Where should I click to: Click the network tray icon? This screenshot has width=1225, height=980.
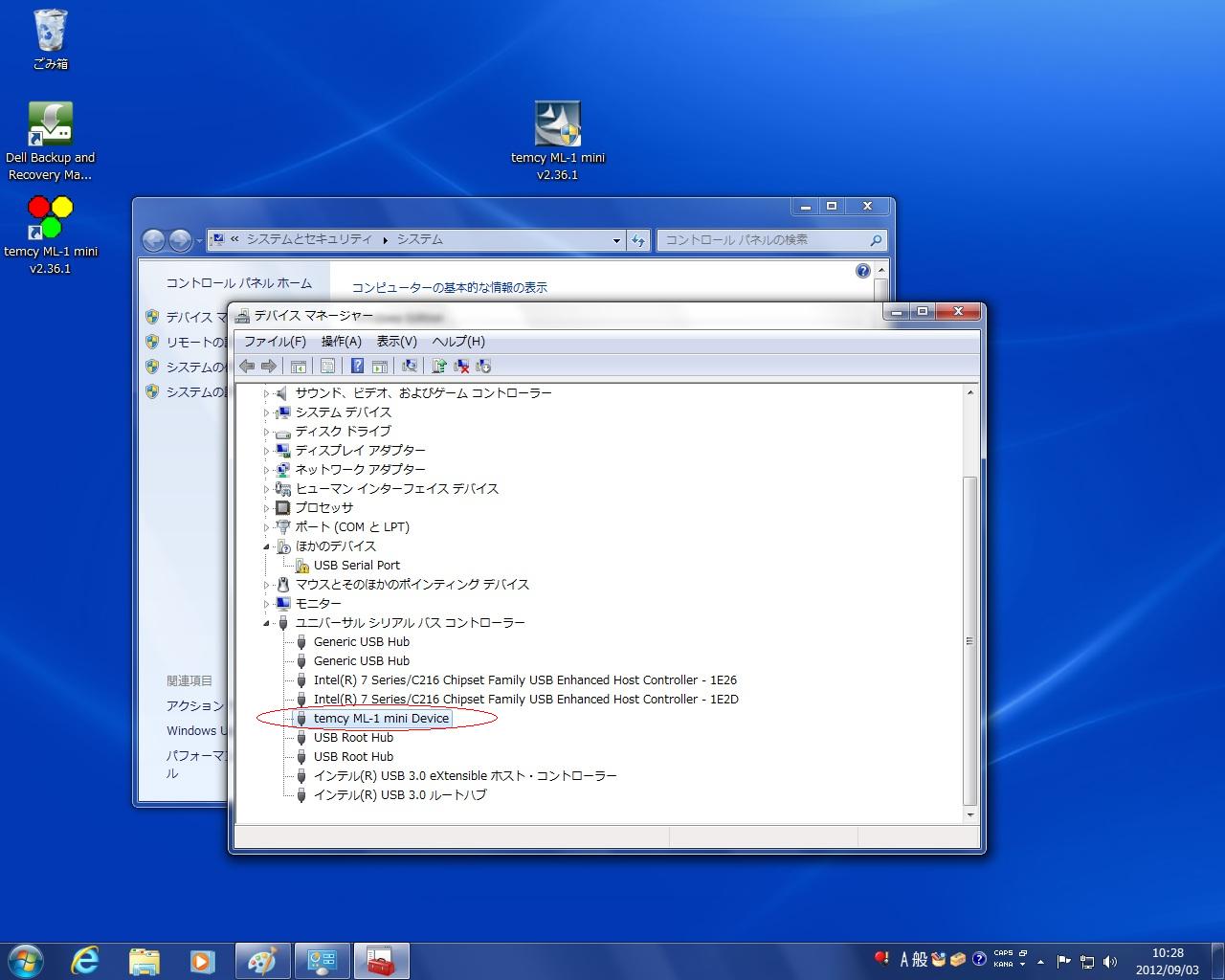point(1087,962)
